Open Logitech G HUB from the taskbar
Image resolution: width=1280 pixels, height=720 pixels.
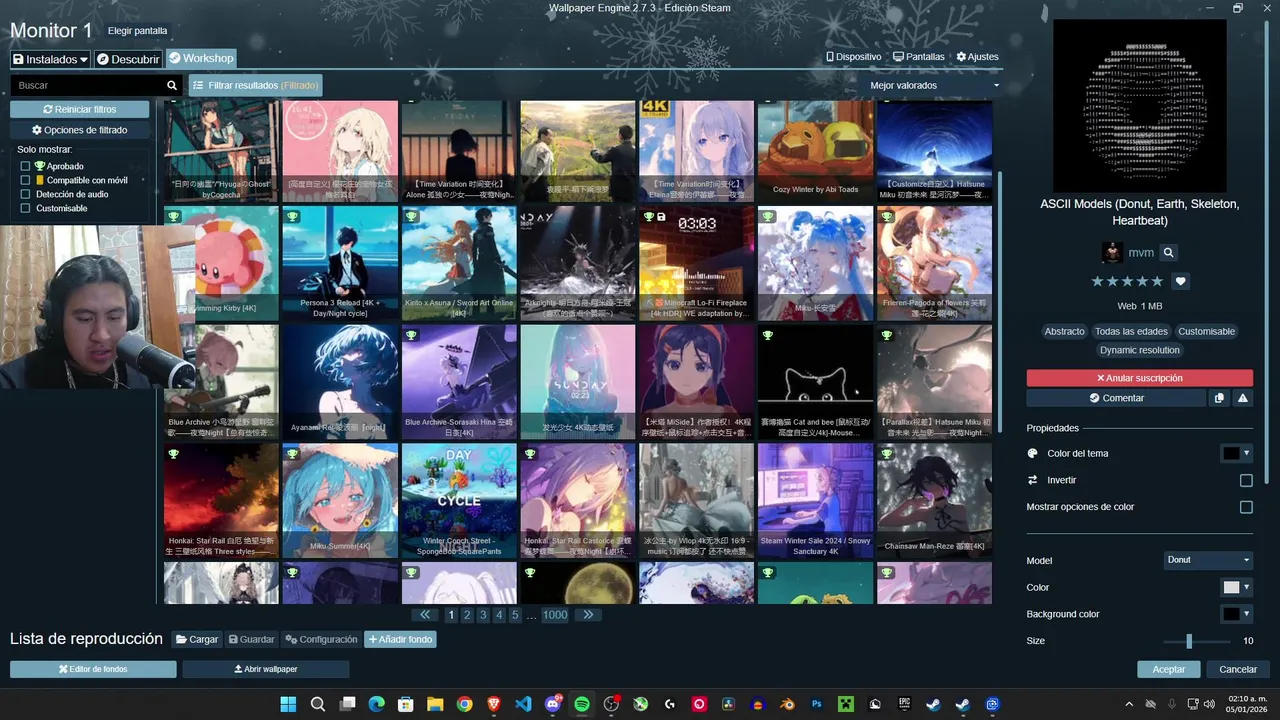tap(670, 704)
